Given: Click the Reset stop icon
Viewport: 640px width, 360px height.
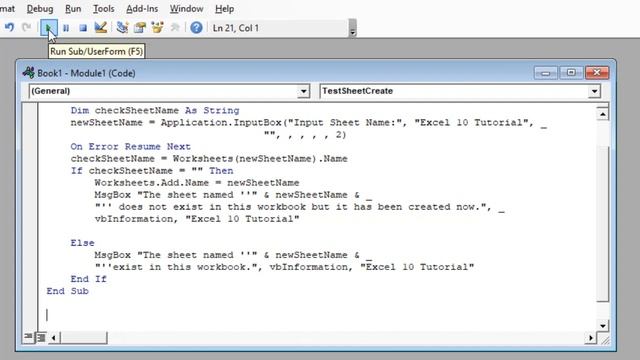Looking at the screenshot, I should click(x=83, y=28).
